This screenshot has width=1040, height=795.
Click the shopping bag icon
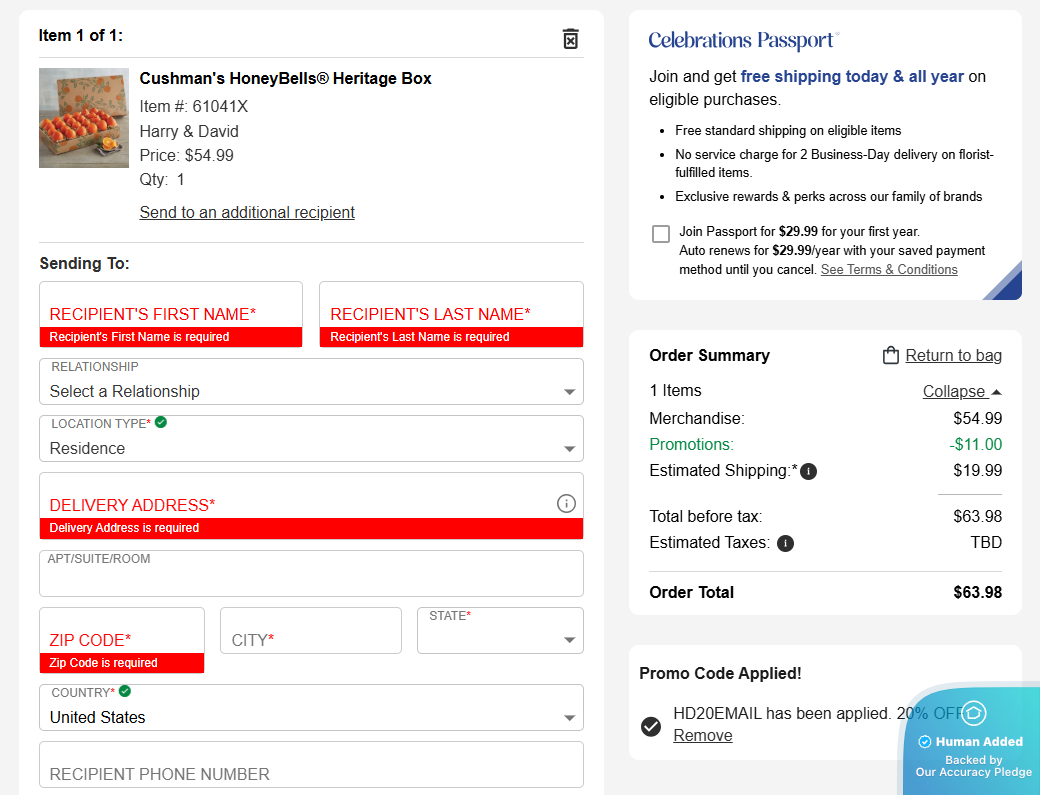(x=891, y=355)
